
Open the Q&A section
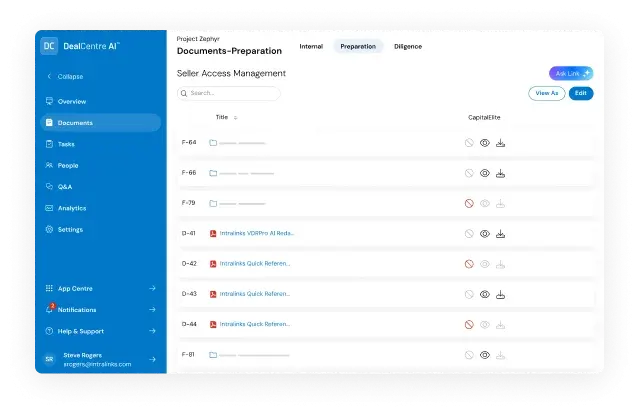(65, 187)
